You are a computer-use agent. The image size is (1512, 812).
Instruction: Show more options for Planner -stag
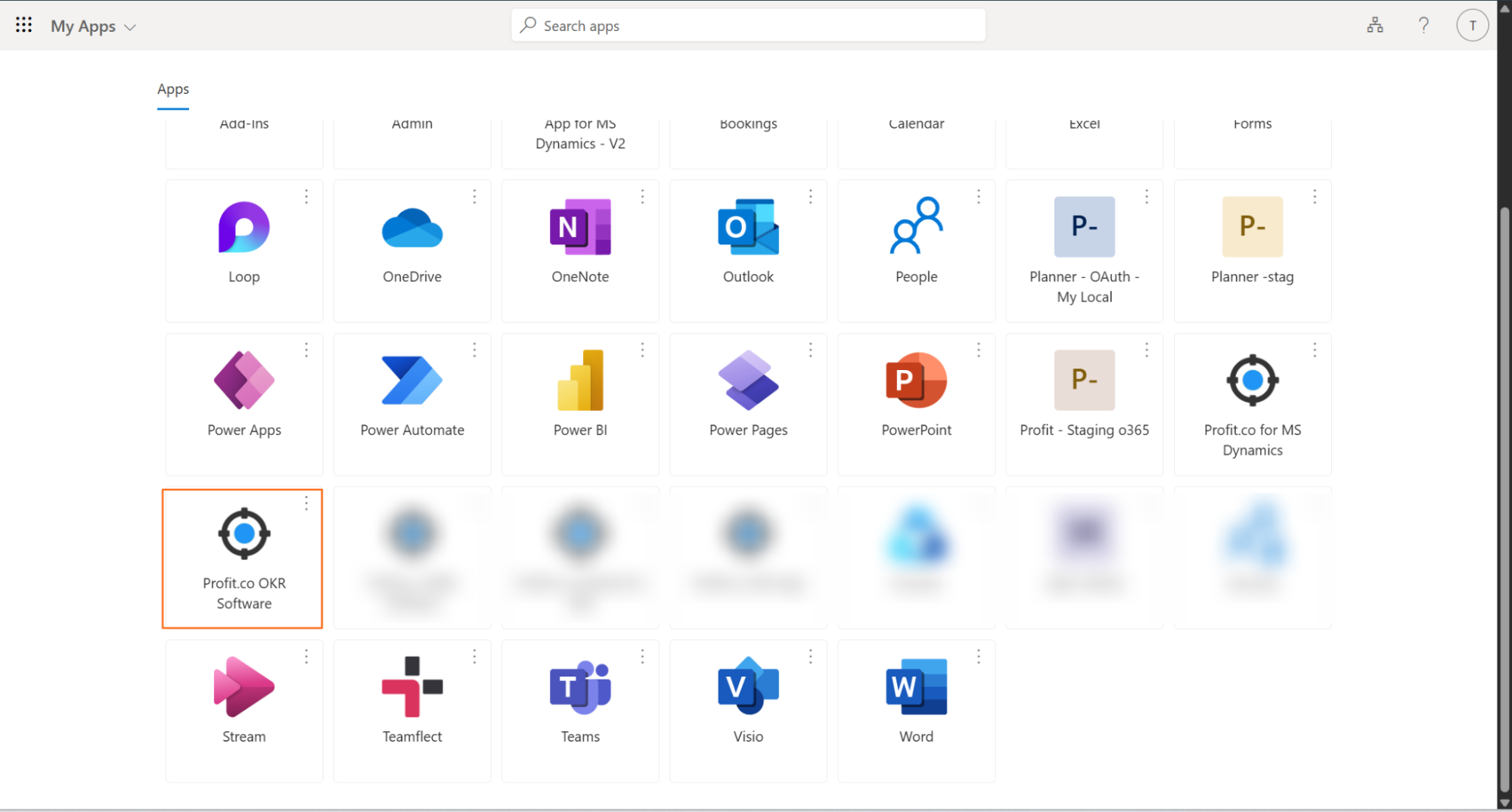(x=1315, y=197)
